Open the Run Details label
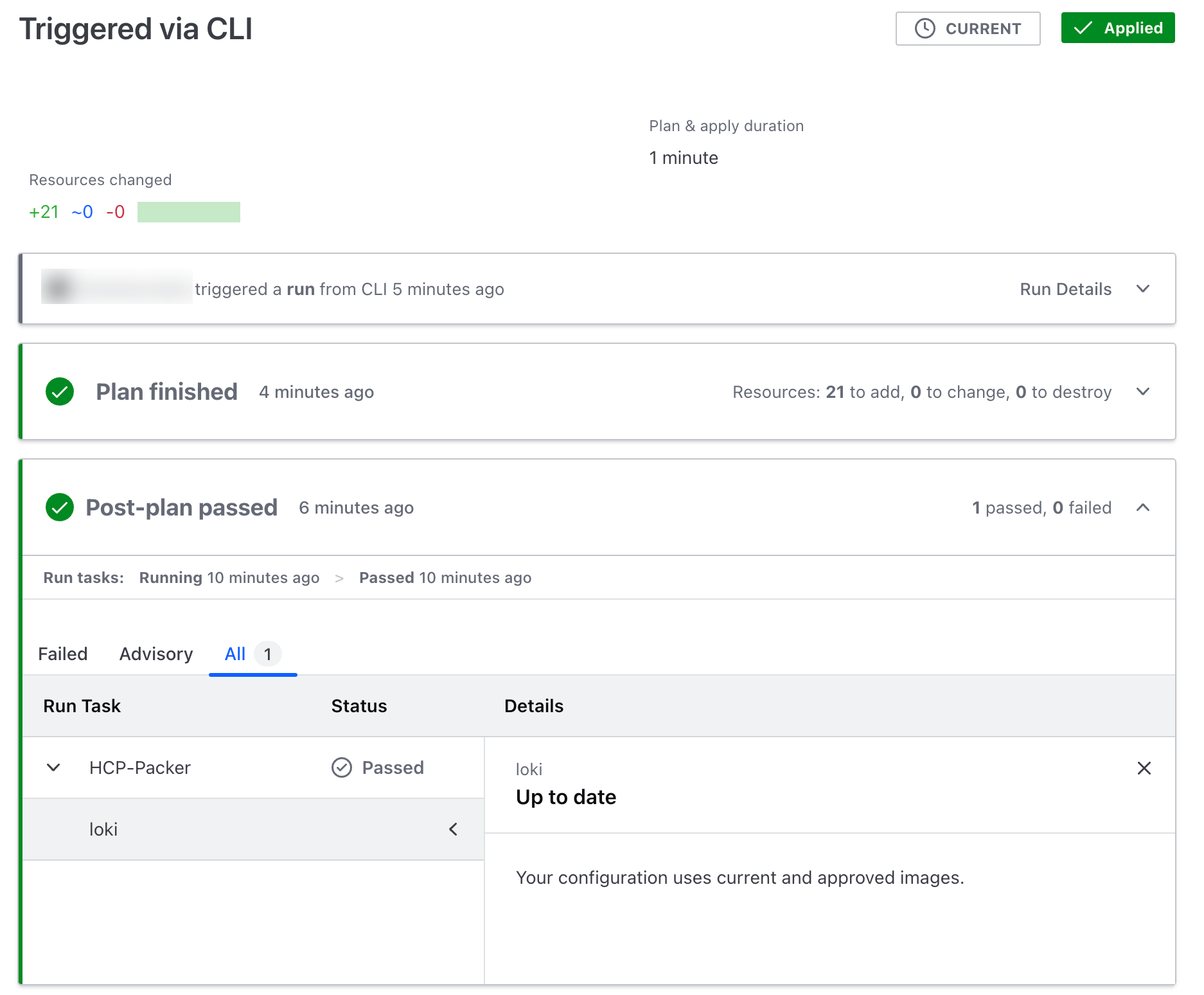1204x995 pixels. point(1065,289)
